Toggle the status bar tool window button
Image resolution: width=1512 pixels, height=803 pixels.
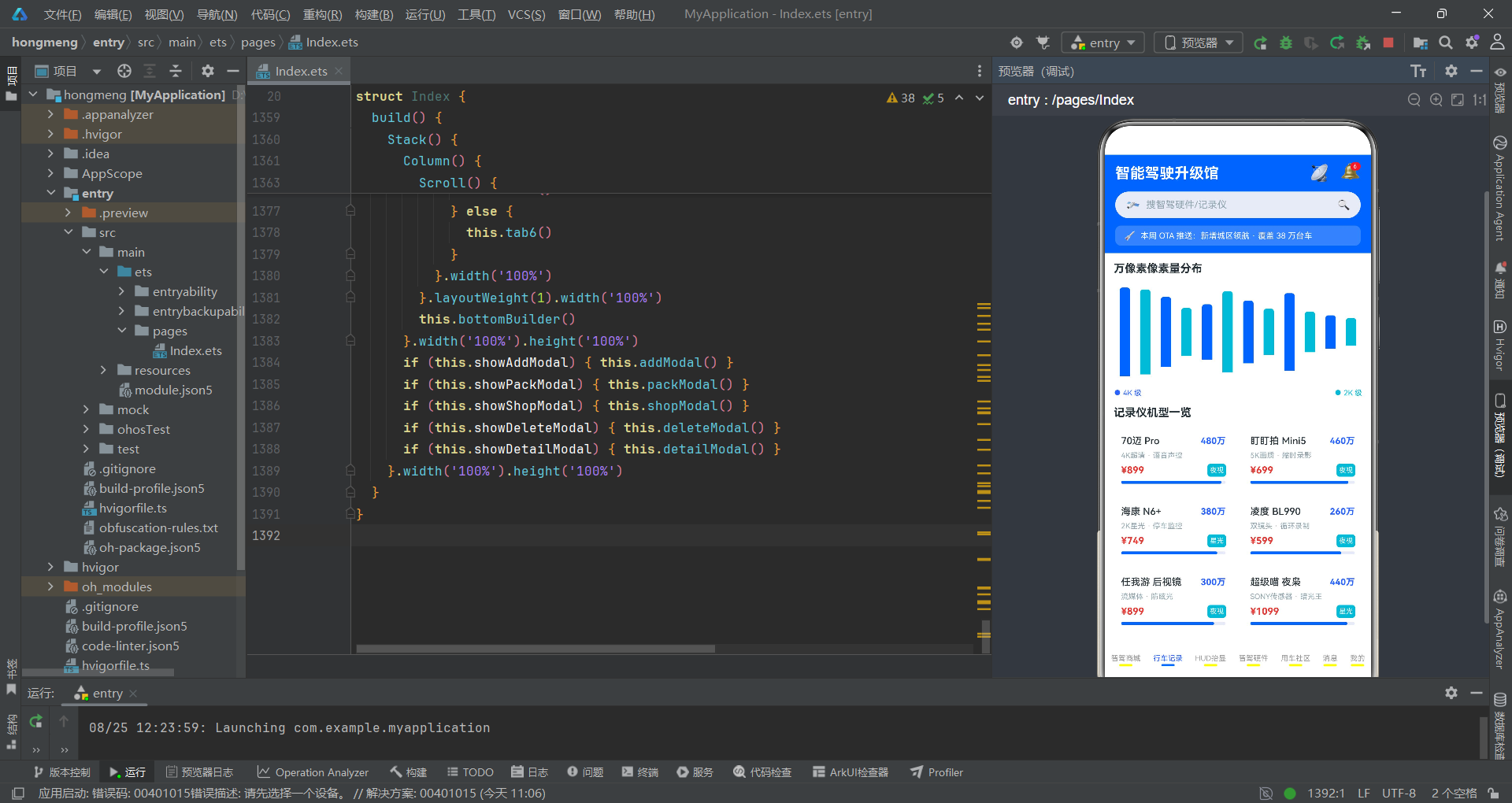pyautogui.click(x=18, y=794)
